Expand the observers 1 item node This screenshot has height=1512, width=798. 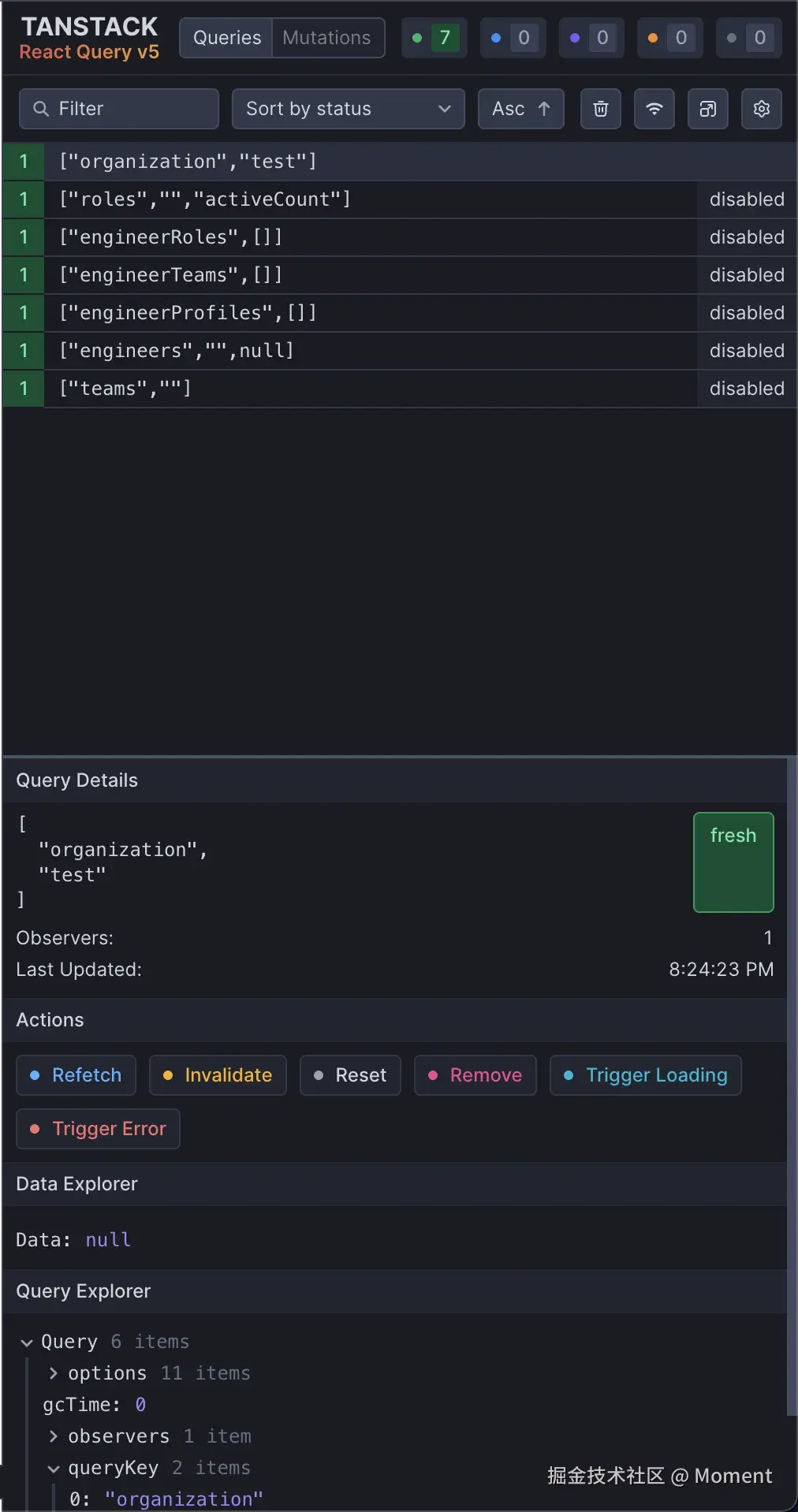coord(53,1436)
